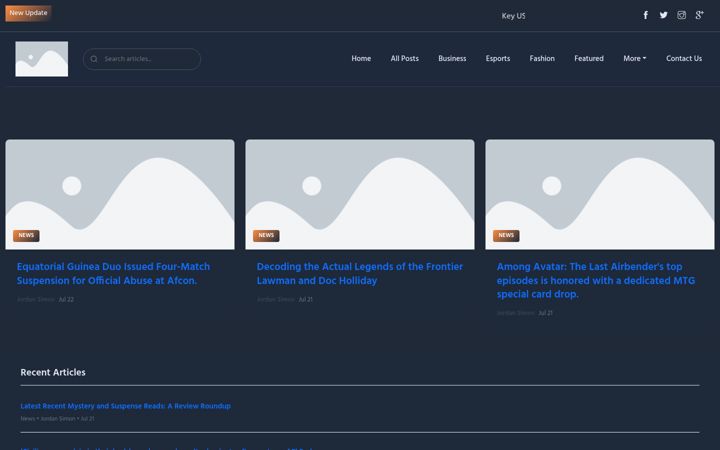Click the New Update badge

28,13
